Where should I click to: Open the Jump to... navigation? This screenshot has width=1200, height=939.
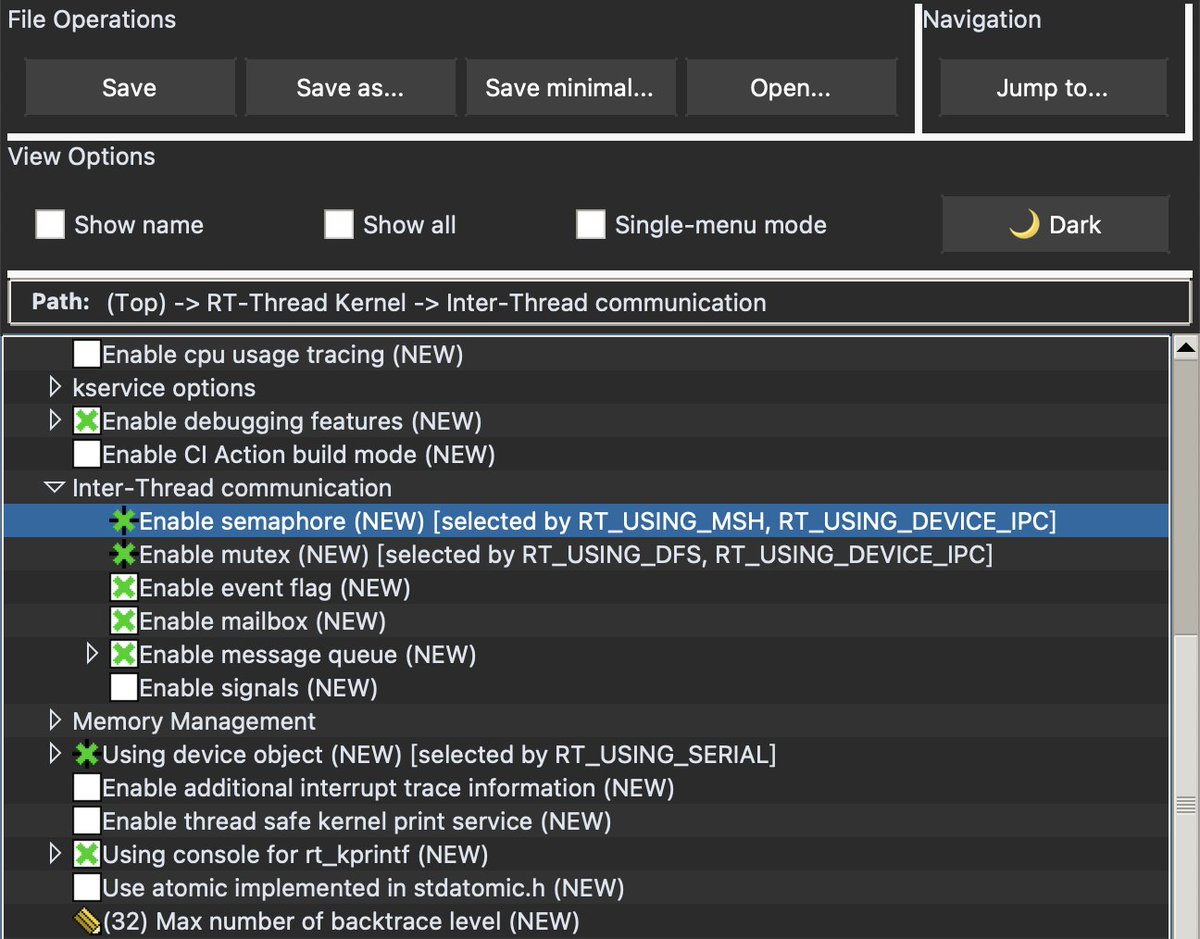(1053, 88)
